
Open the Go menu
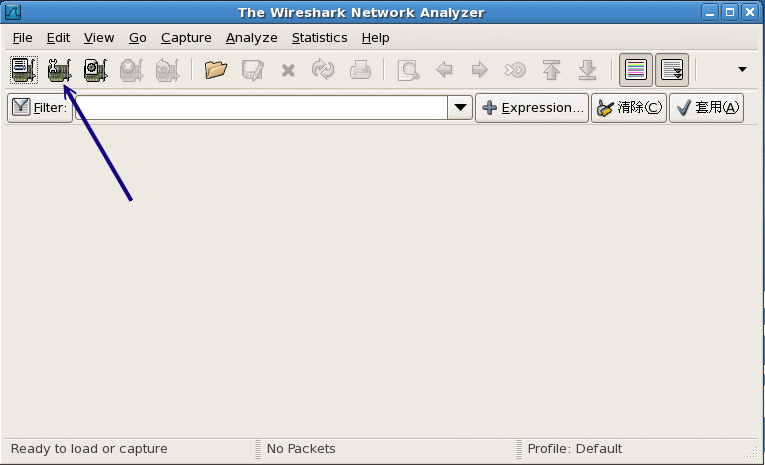(x=138, y=38)
